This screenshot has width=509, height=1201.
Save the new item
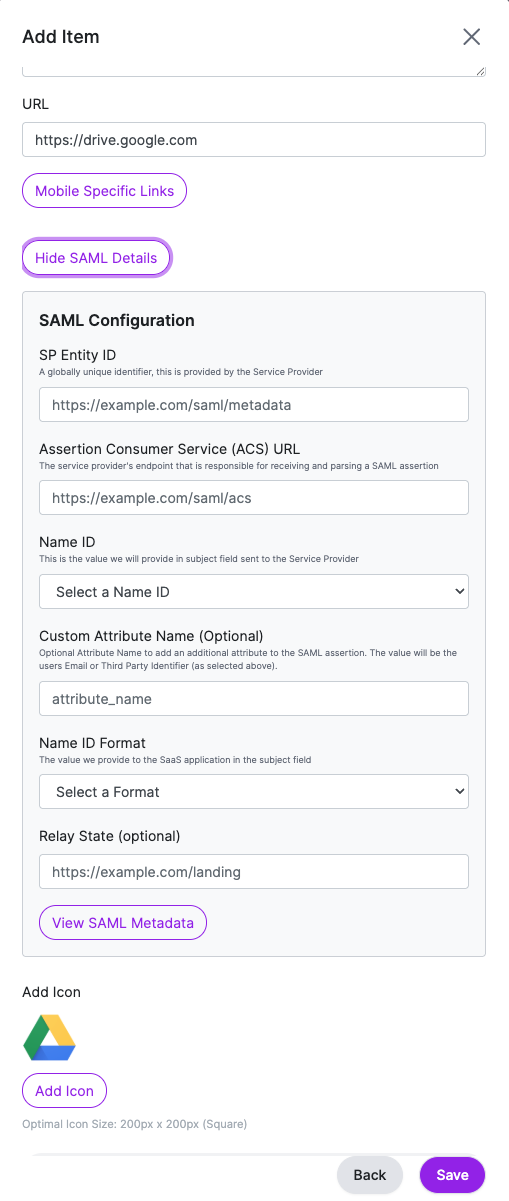pyautogui.click(x=452, y=1175)
